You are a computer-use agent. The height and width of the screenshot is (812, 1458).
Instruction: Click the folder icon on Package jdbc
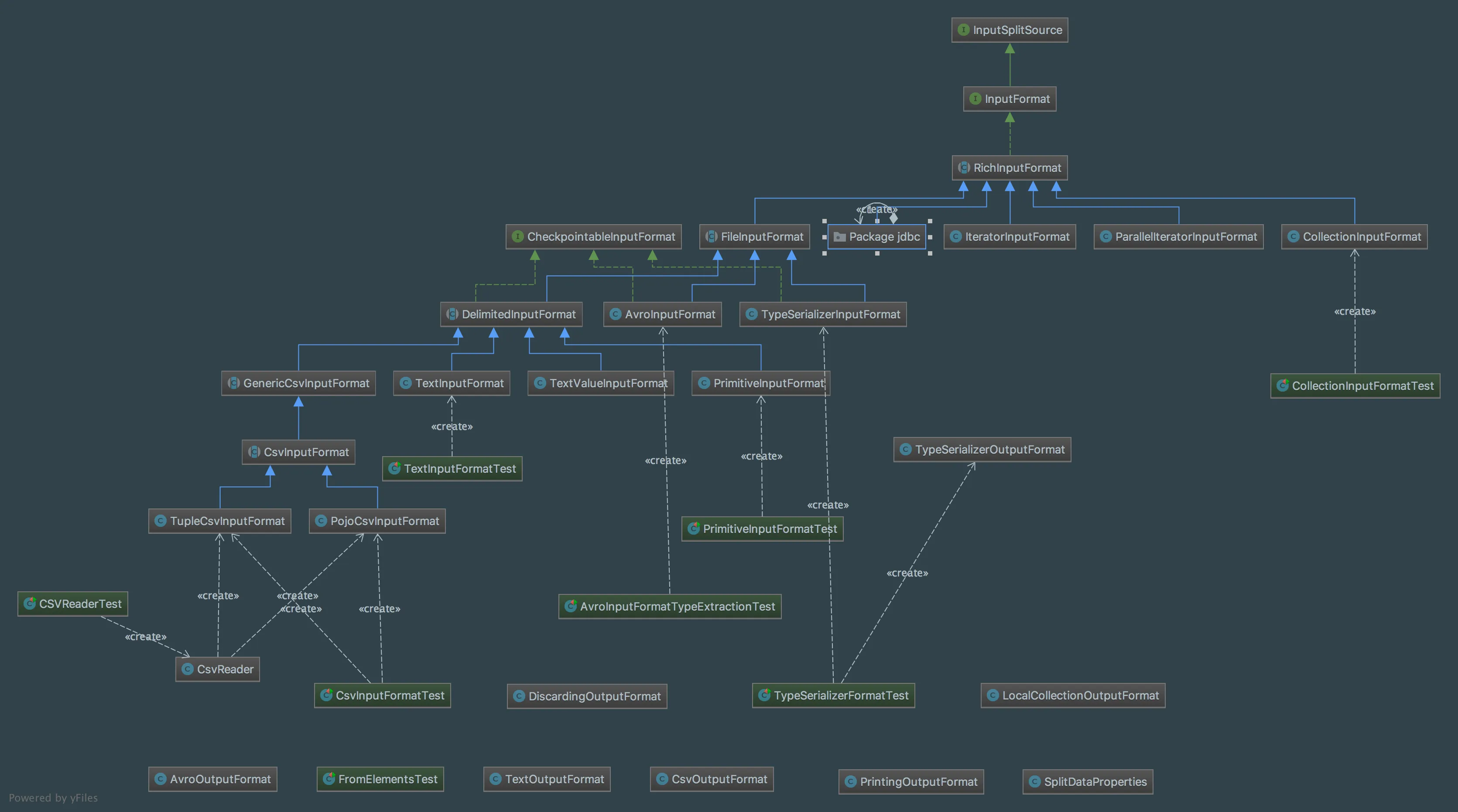point(839,236)
